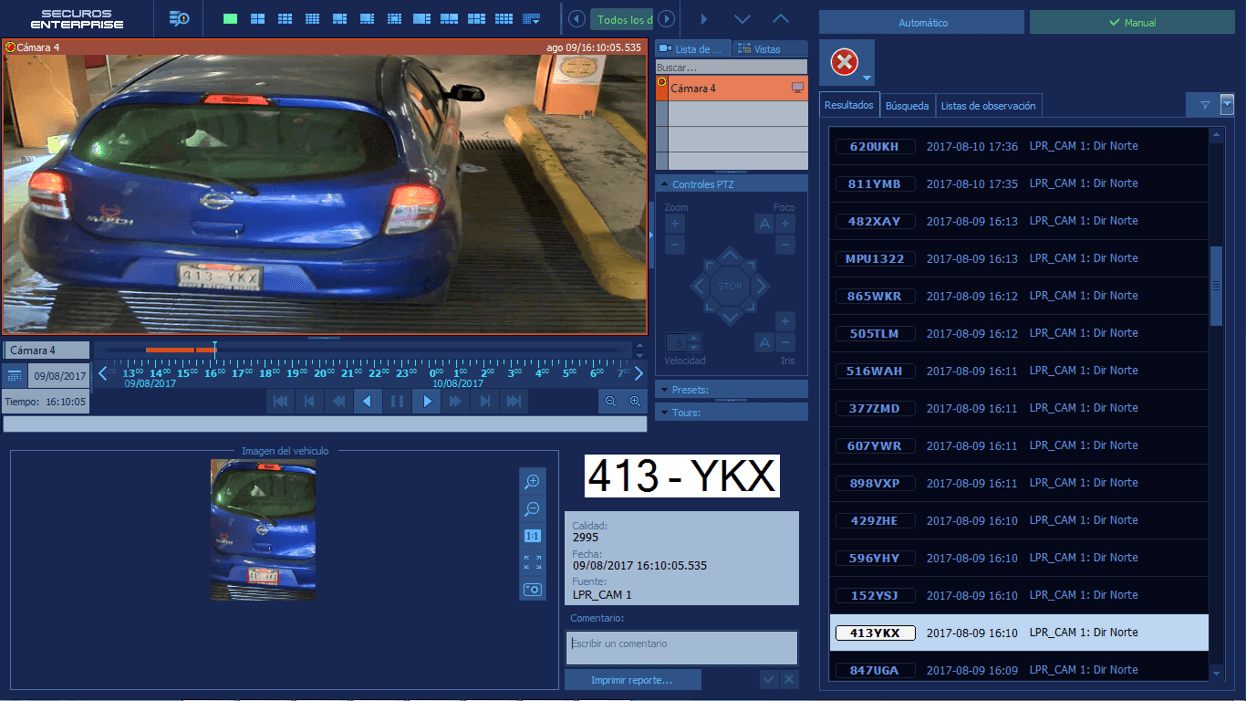The width and height of the screenshot is (1246, 701).
Task: Switch to the 3x3 camera grid layout
Action: point(285,19)
